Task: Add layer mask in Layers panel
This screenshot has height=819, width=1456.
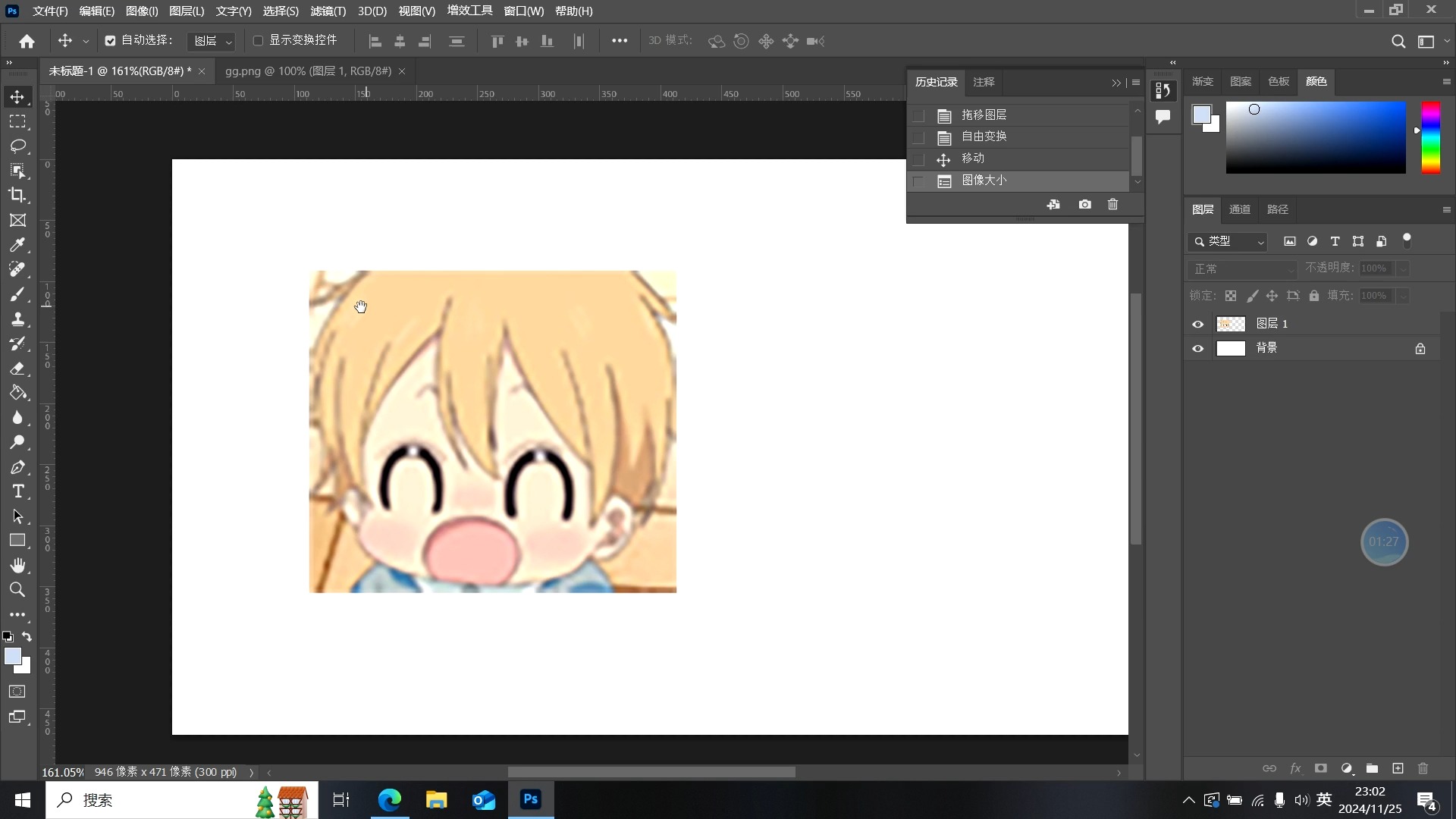Action: tap(1320, 768)
